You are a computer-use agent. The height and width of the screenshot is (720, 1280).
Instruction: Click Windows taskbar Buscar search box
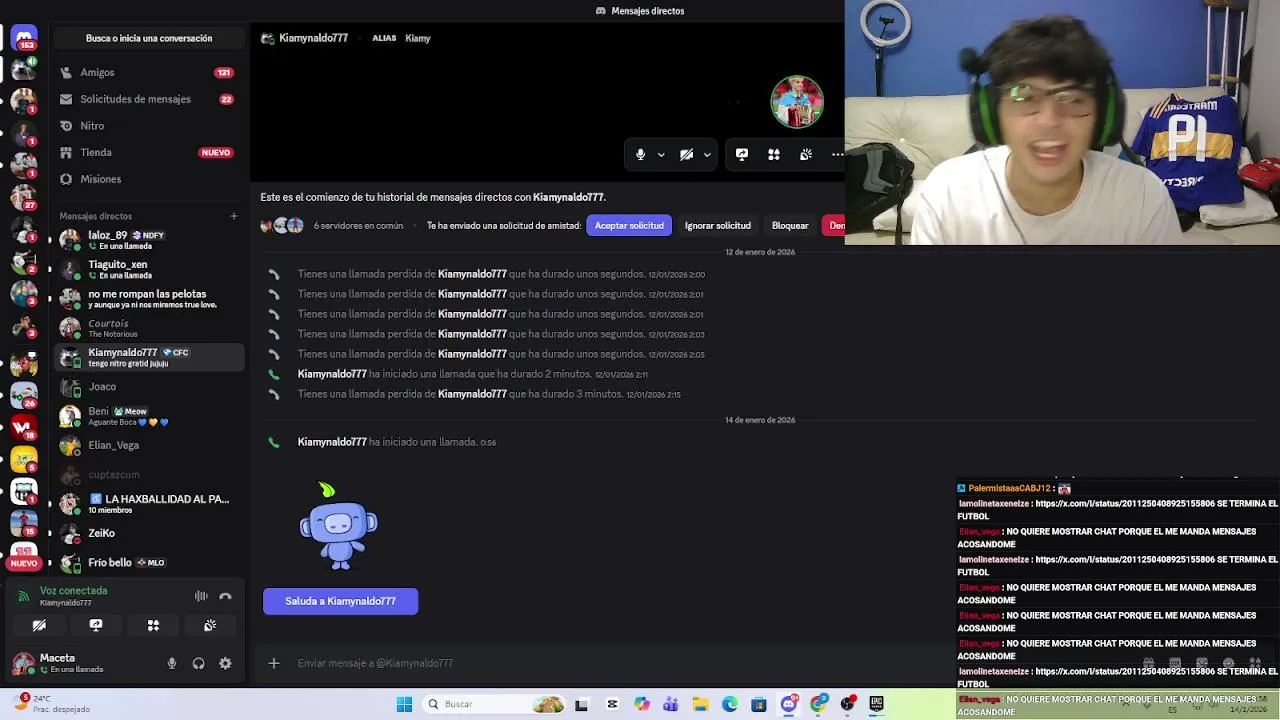coord(492,704)
